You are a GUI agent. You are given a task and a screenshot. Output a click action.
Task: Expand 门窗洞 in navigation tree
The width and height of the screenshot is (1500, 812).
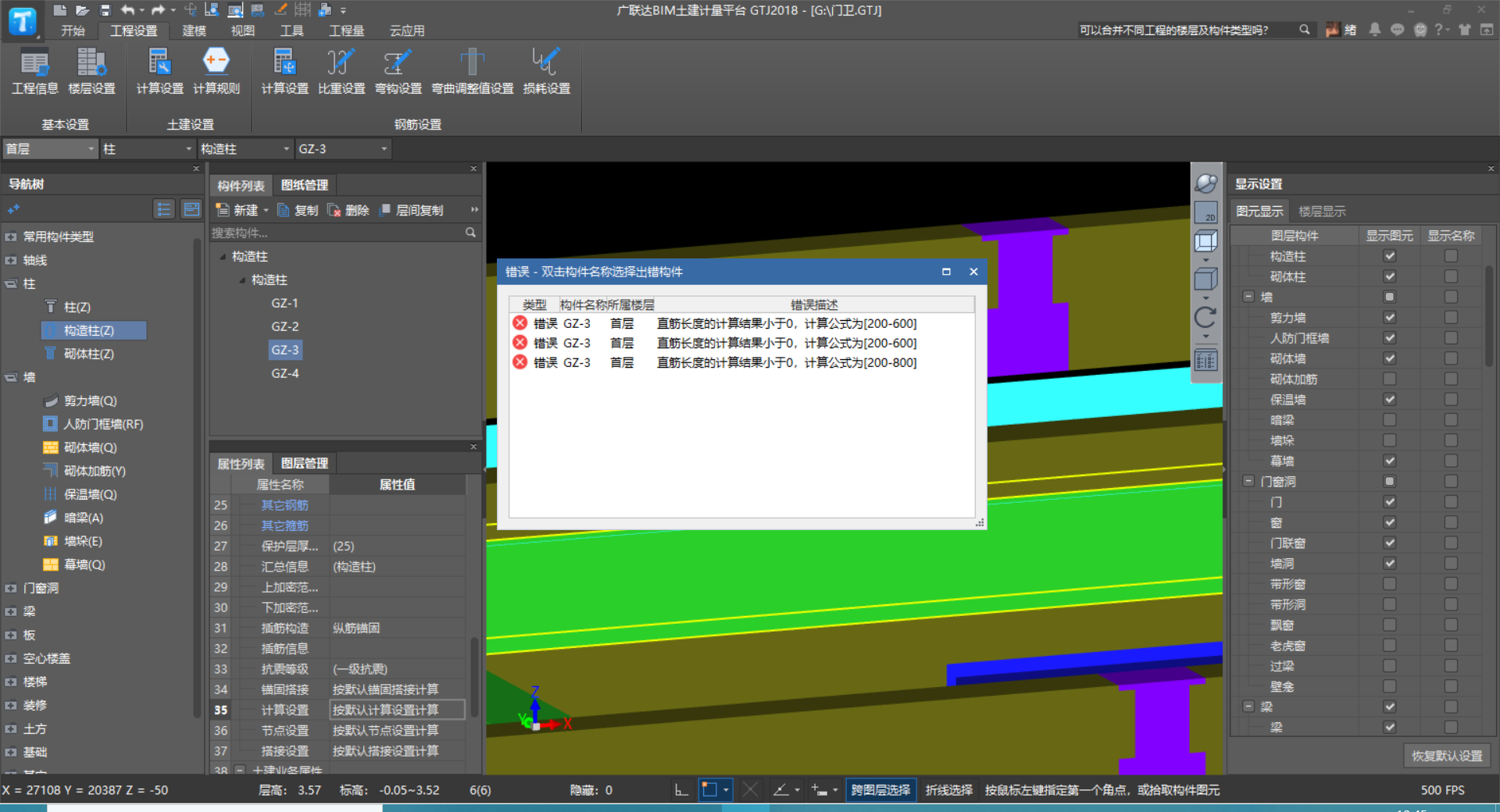tap(11, 588)
